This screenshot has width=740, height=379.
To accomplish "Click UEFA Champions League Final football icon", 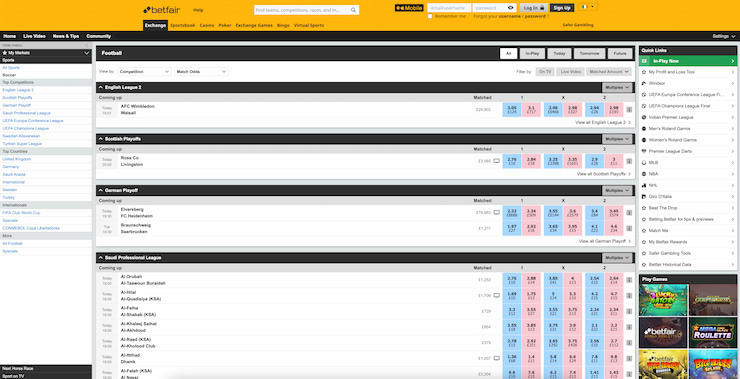I will tap(644, 106).
